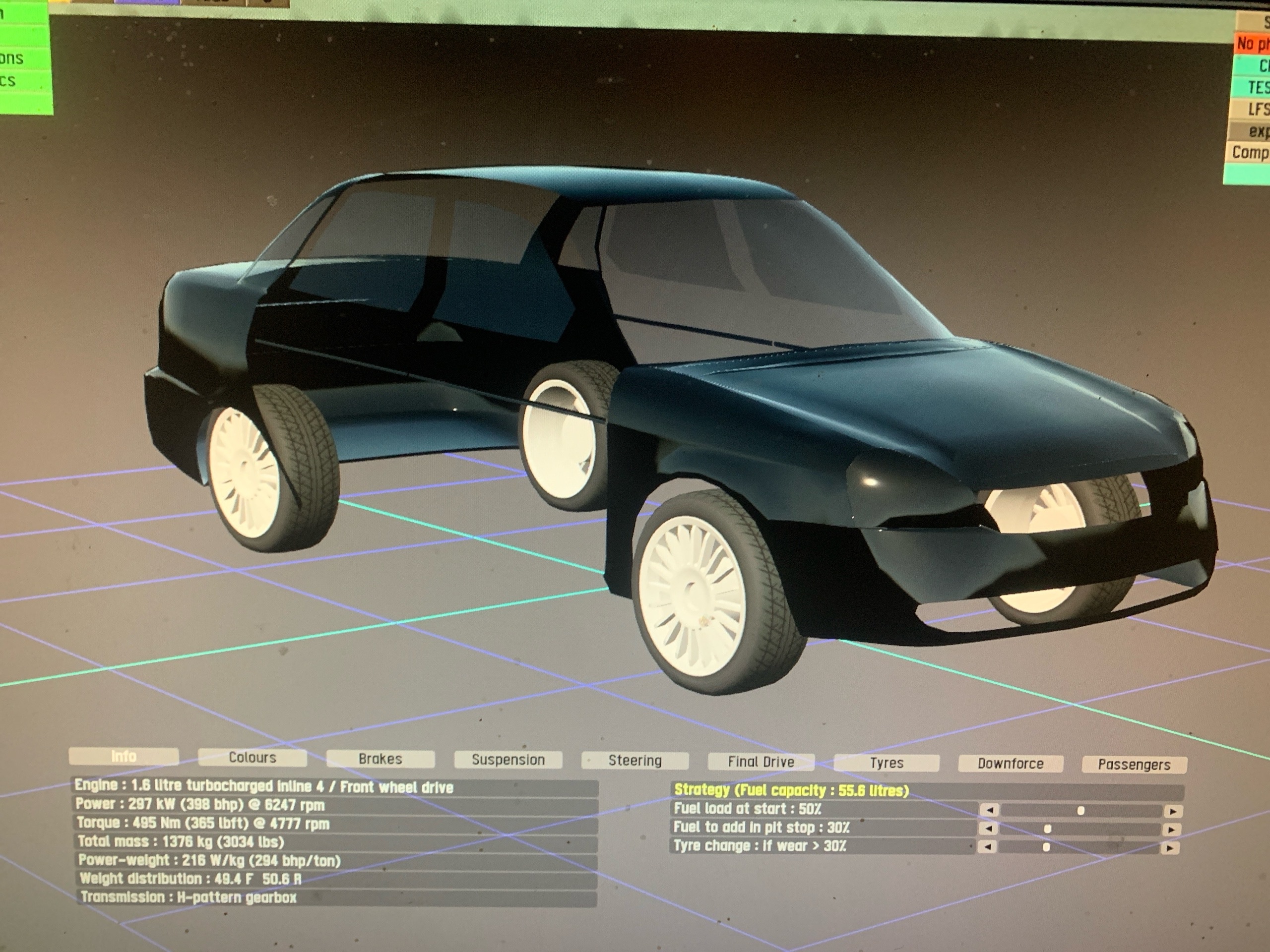Image resolution: width=1270 pixels, height=952 pixels.
Task: Open the Brakes tab
Action: pyautogui.click(x=380, y=759)
